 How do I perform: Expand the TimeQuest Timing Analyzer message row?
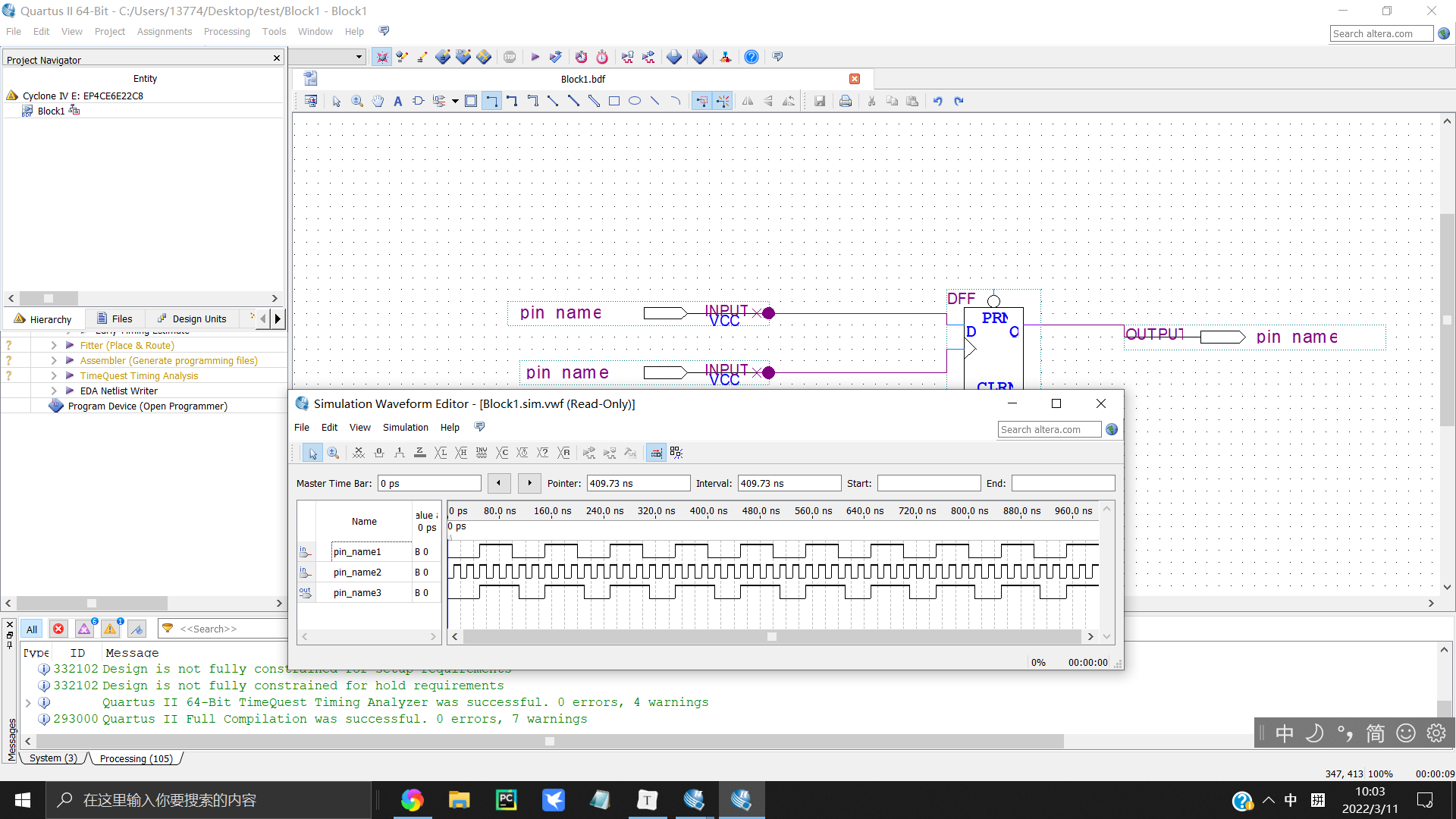coord(28,702)
